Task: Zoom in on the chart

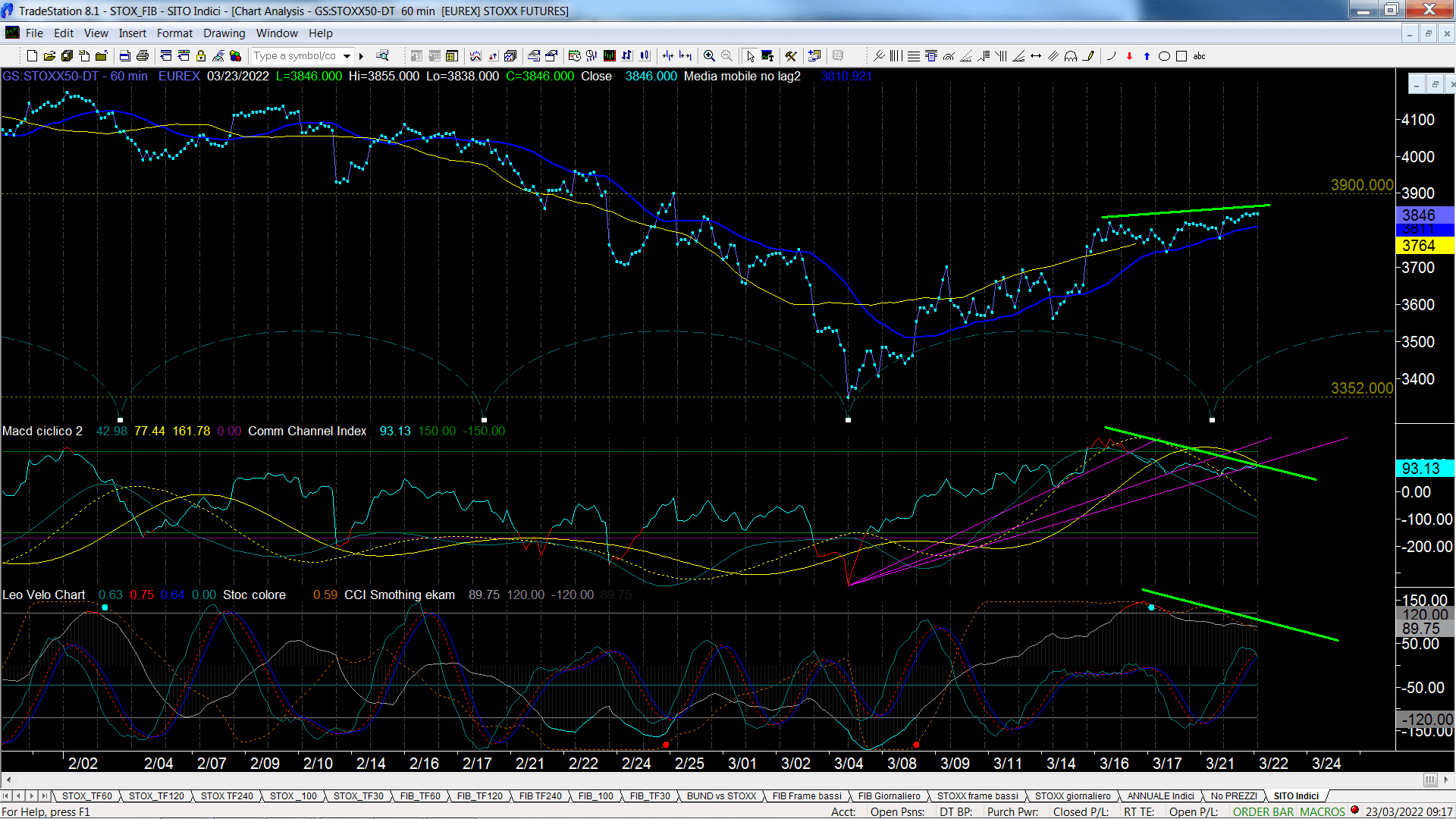Action: (709, 56)
